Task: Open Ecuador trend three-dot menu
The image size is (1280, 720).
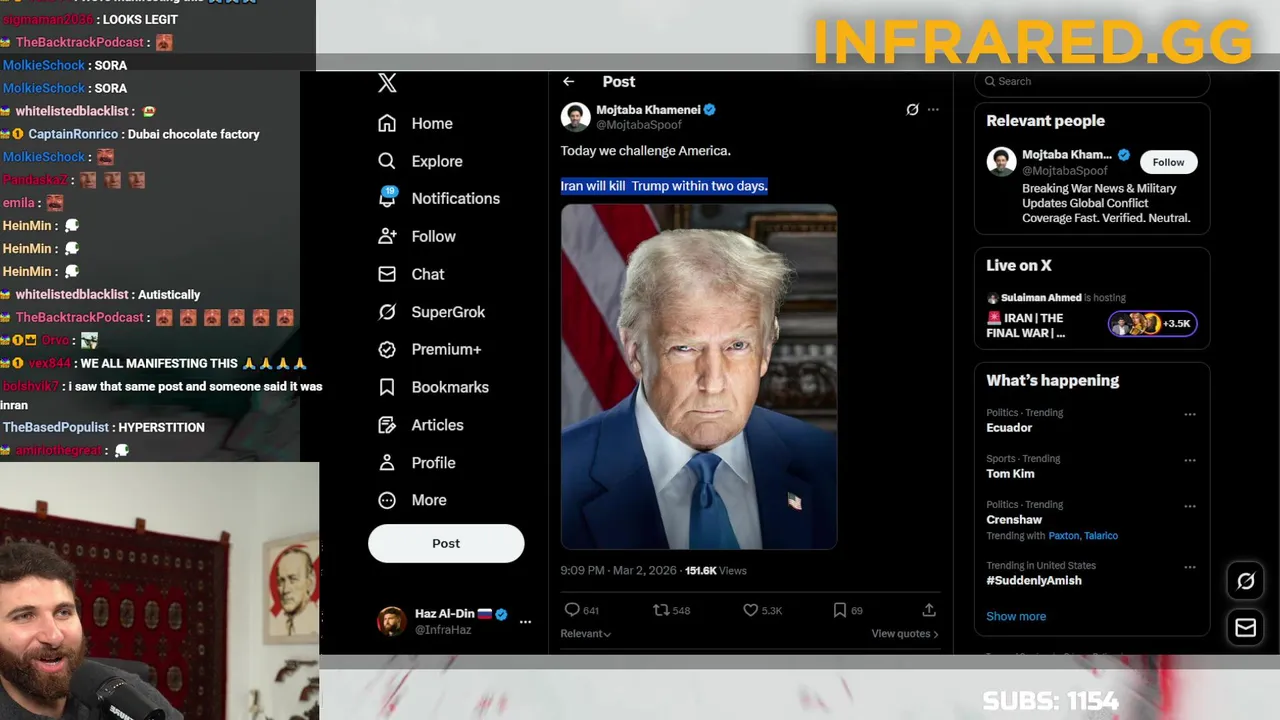Action: [1190, 414]
